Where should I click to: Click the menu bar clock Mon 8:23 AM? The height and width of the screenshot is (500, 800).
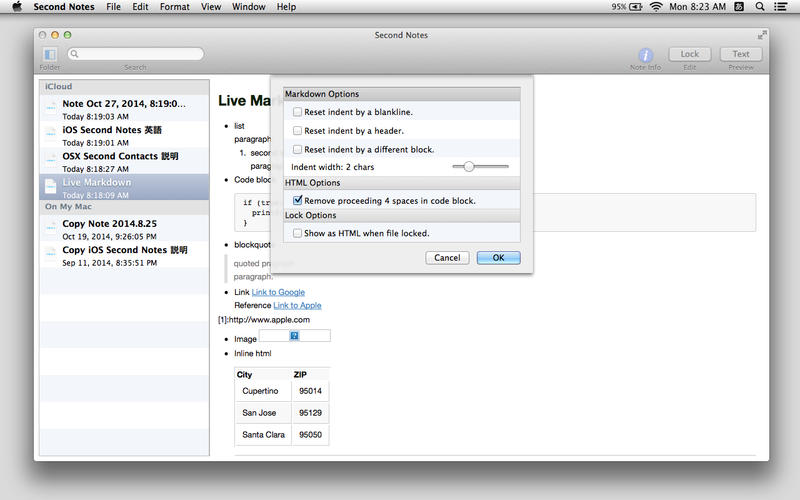pos(697,7)
